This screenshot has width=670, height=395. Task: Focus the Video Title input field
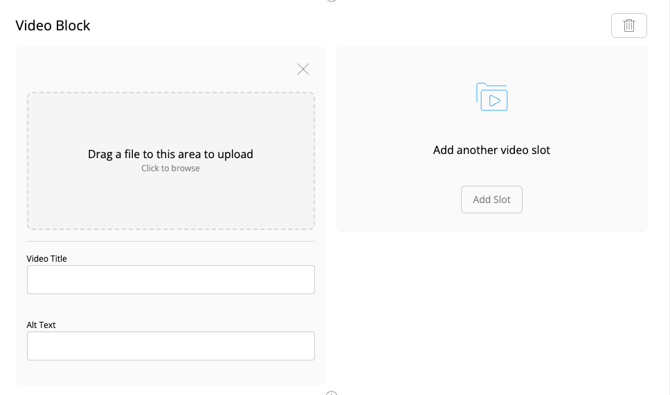tap(171, 280)
